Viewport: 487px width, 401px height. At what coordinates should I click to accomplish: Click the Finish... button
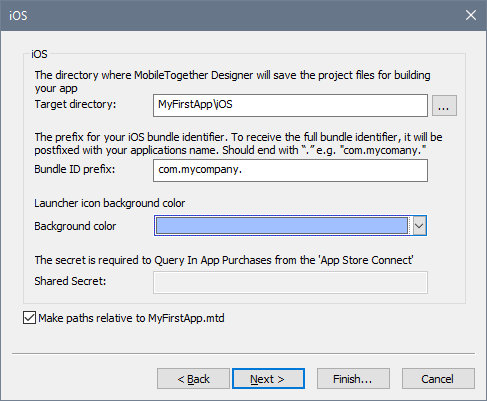coord(353,379)
